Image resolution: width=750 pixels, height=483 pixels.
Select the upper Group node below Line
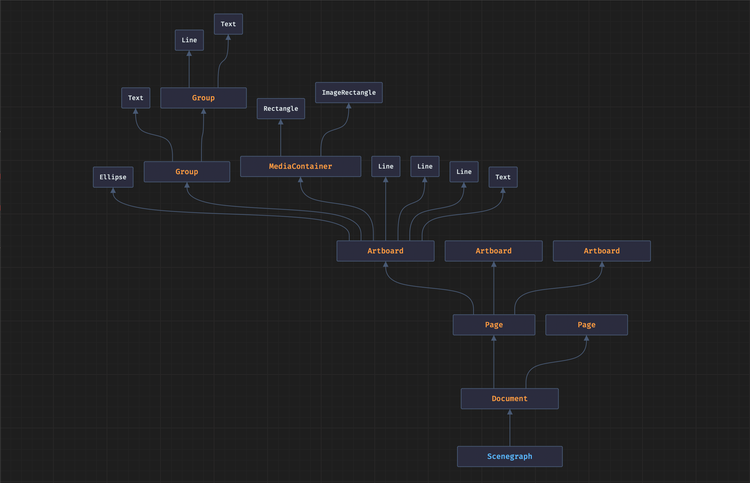click(203, 98)
